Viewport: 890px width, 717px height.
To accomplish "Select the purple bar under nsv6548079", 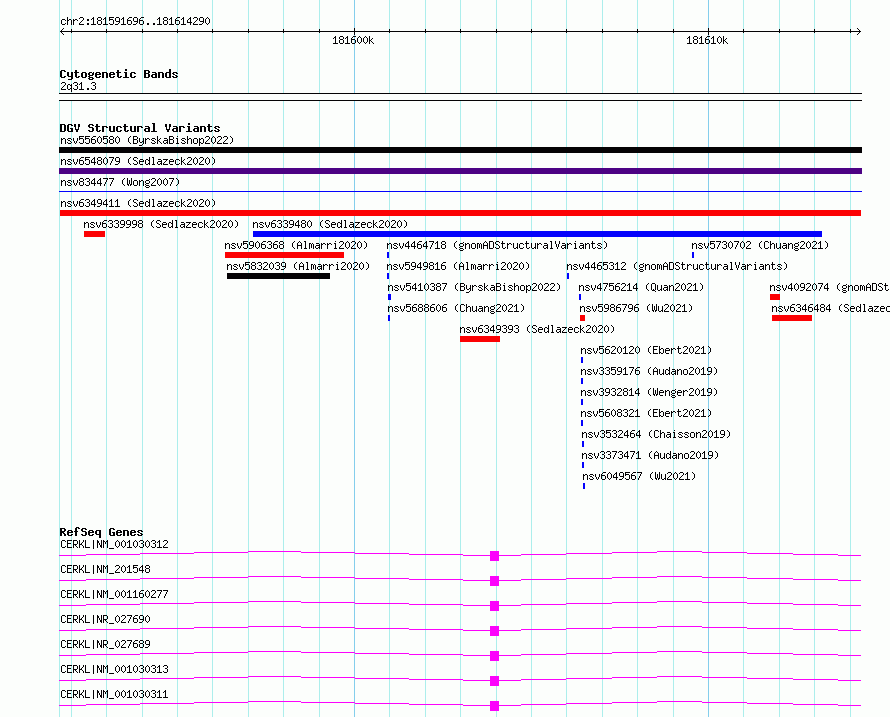I will click(460, 171).
